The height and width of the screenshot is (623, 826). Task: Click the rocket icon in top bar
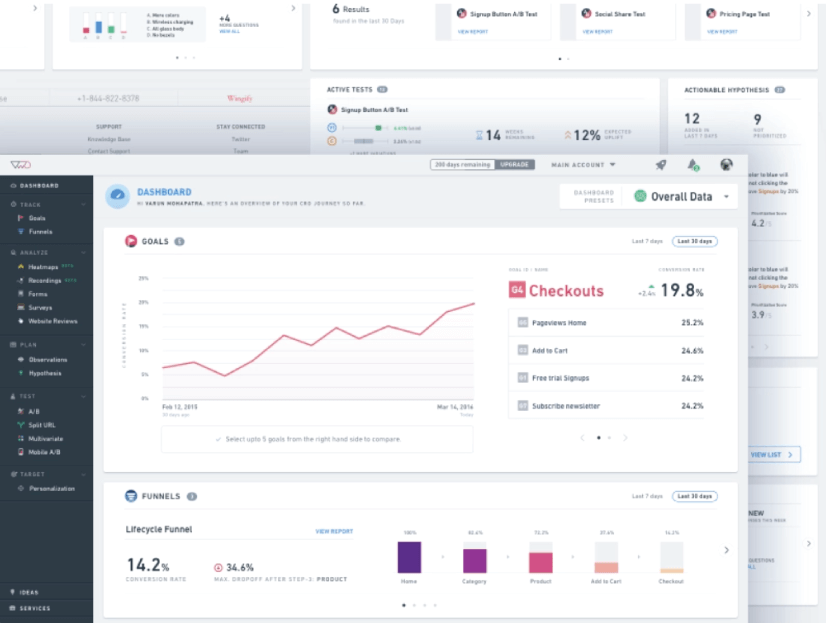coord(661,165)
